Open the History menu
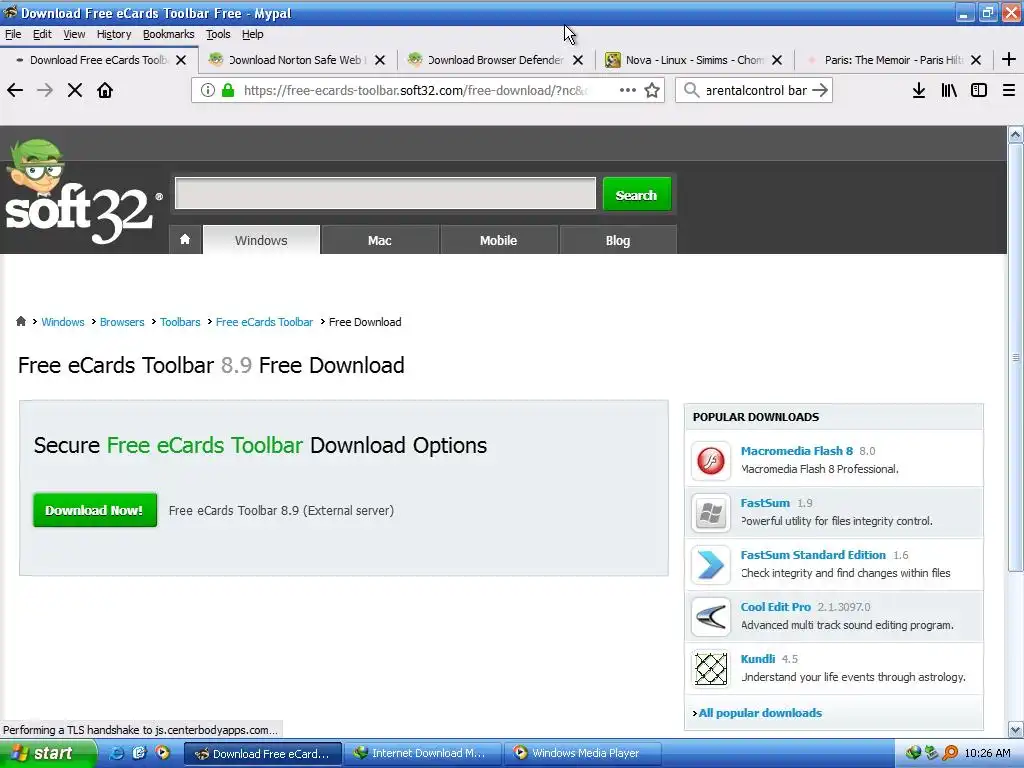1024x768 pixels. pos(114,34)
